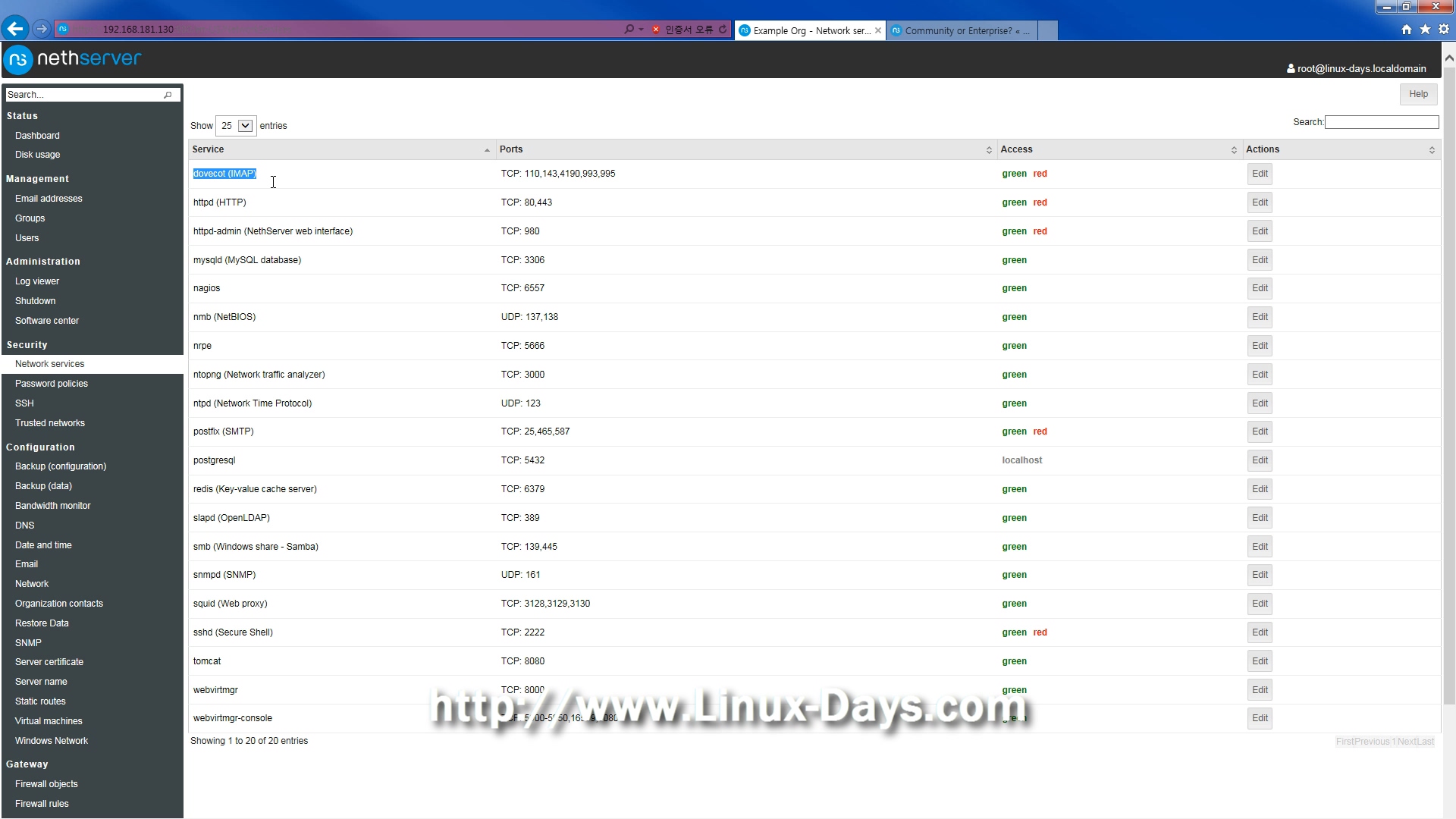Switch to Community or Enterprise tab
Image resolution: width=1456 pixels, height=819 pixels.
click(x=961, y=30)
